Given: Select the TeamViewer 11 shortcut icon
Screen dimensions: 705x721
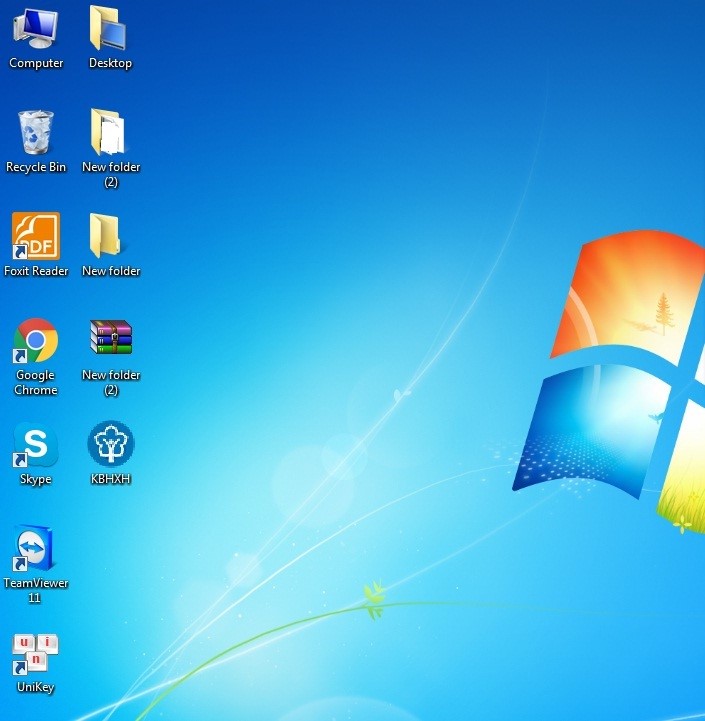Looking at the screenshot, I should (x=36, y=549).
